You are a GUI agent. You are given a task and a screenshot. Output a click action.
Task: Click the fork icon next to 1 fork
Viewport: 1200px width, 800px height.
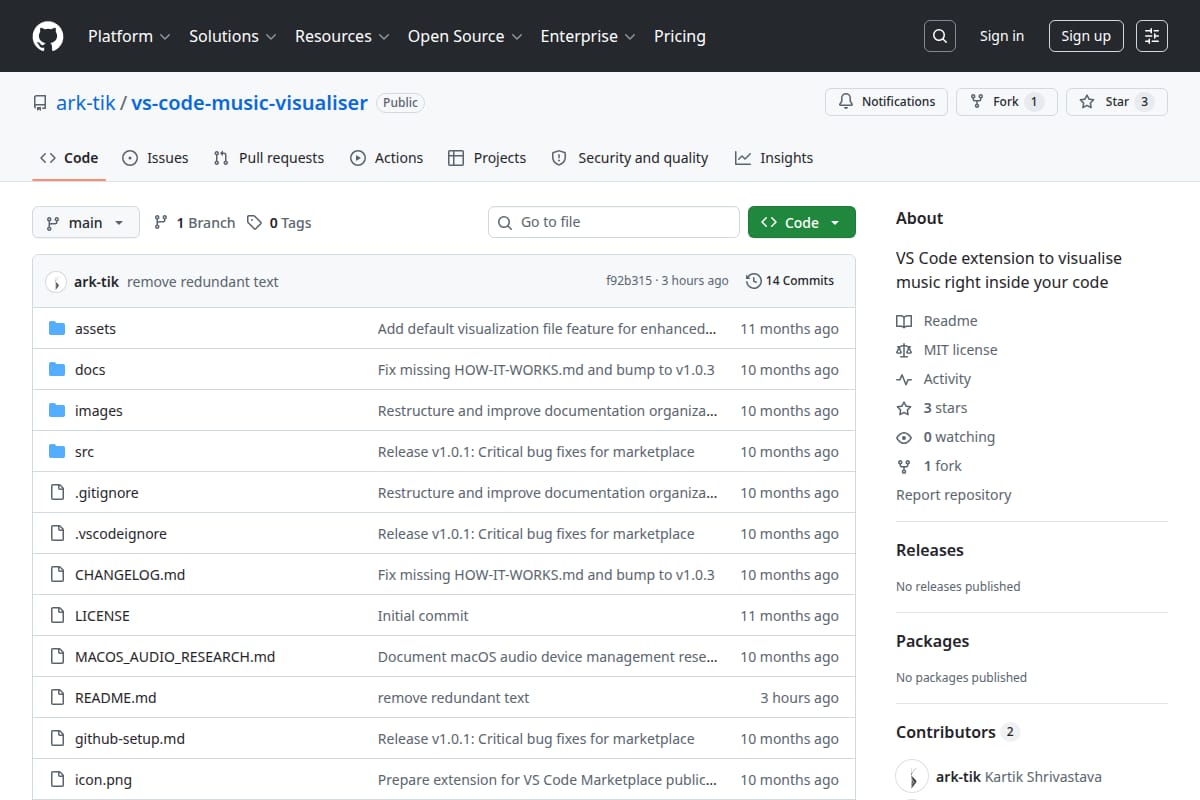[x=904, y=466]
